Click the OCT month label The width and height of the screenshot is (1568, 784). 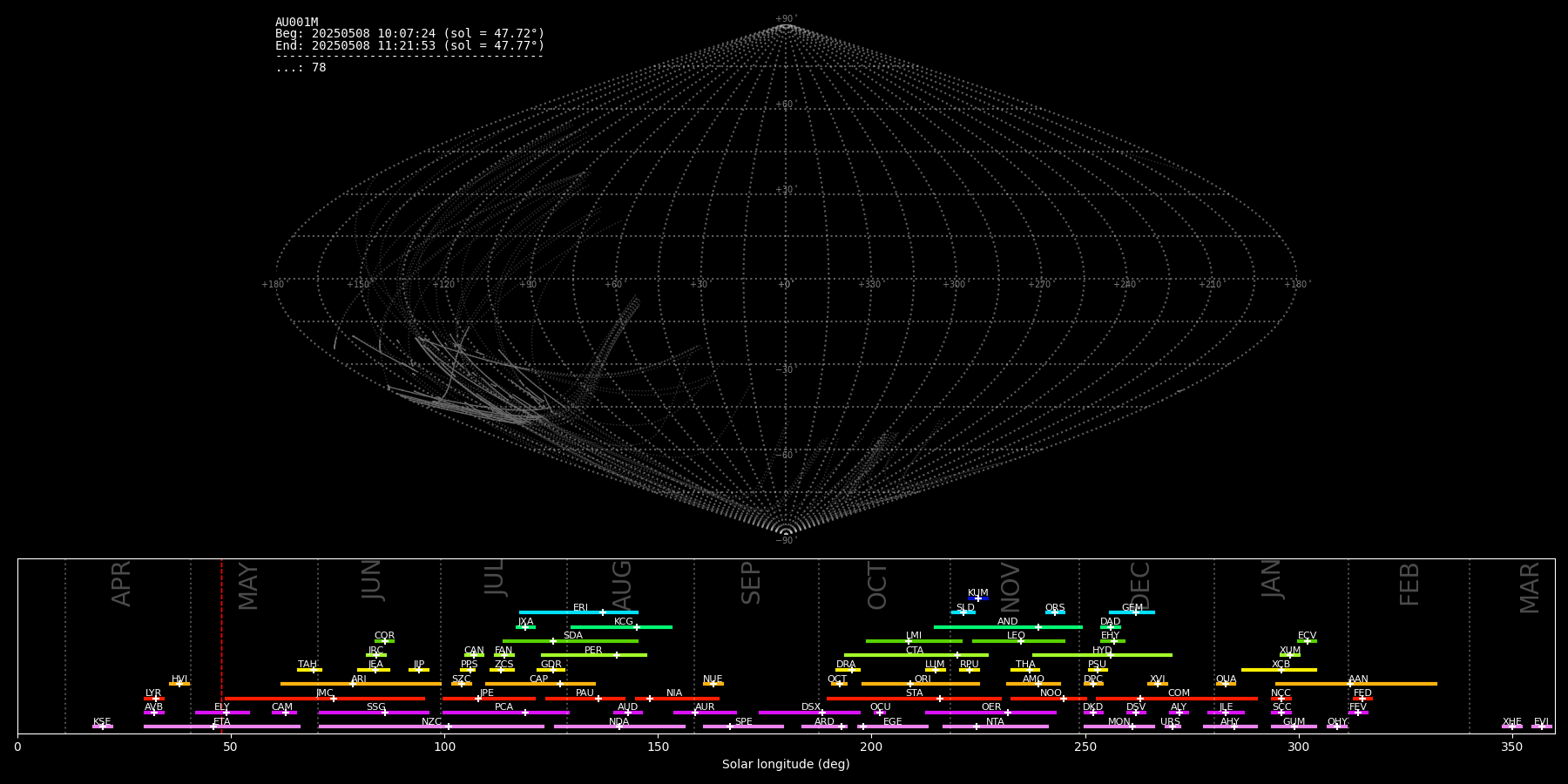tap(877, 585)
